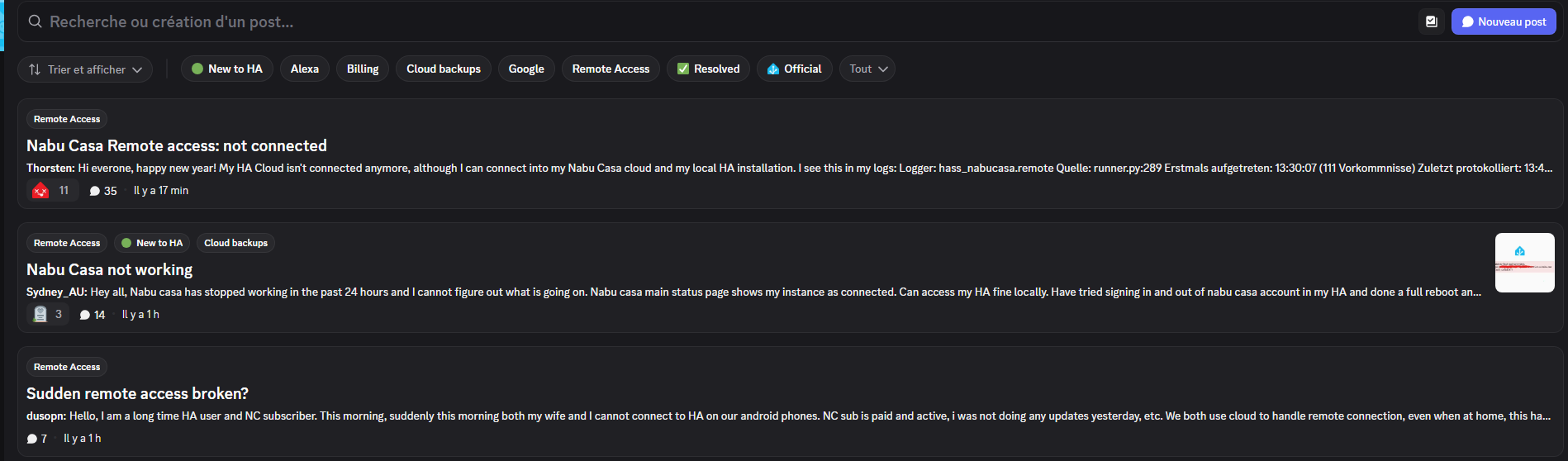Click the Nouveau post button
This screenshot has width=1568, height=461.
coord(1503,21)
